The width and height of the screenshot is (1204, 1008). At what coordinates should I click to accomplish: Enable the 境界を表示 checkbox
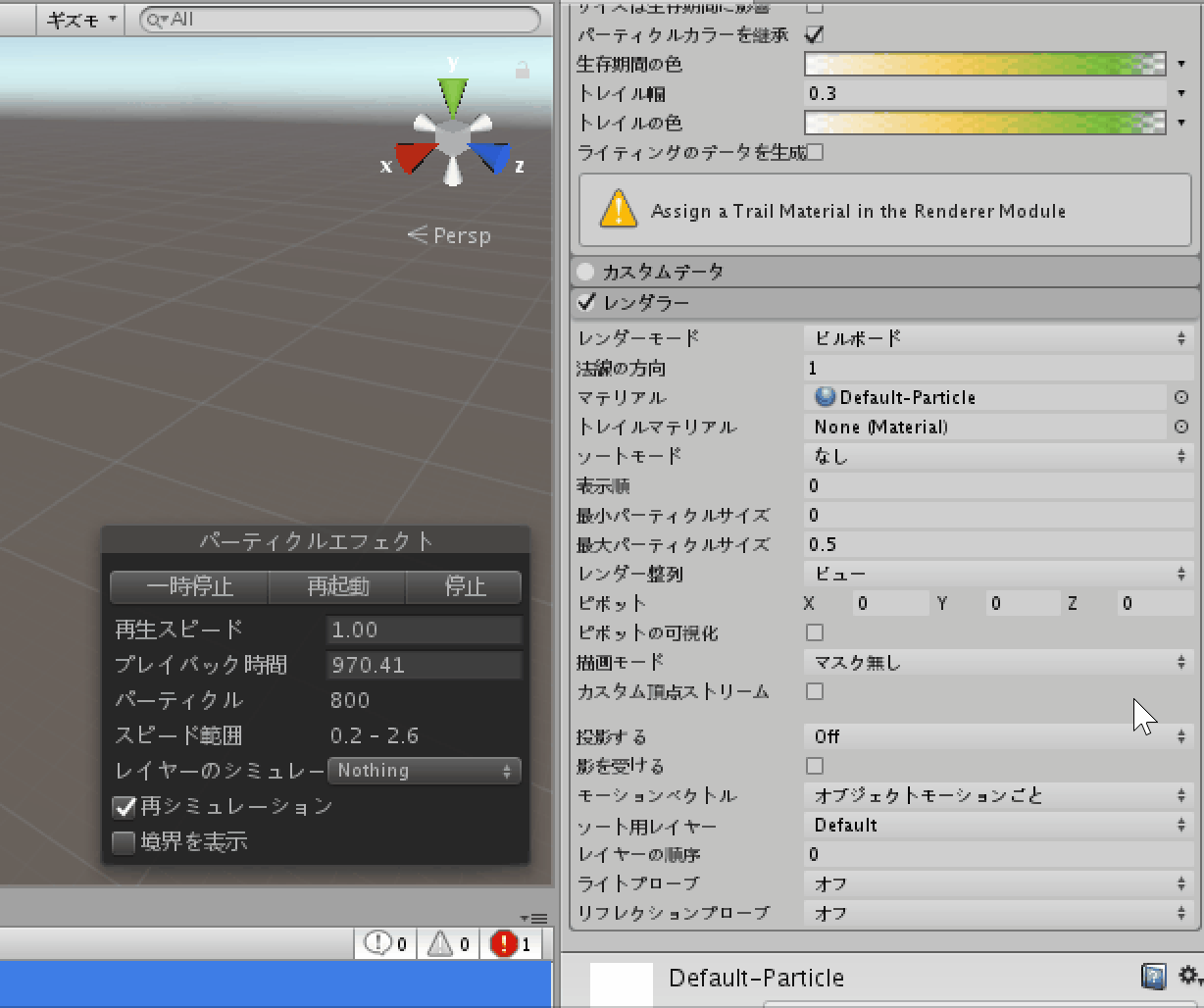124,842
